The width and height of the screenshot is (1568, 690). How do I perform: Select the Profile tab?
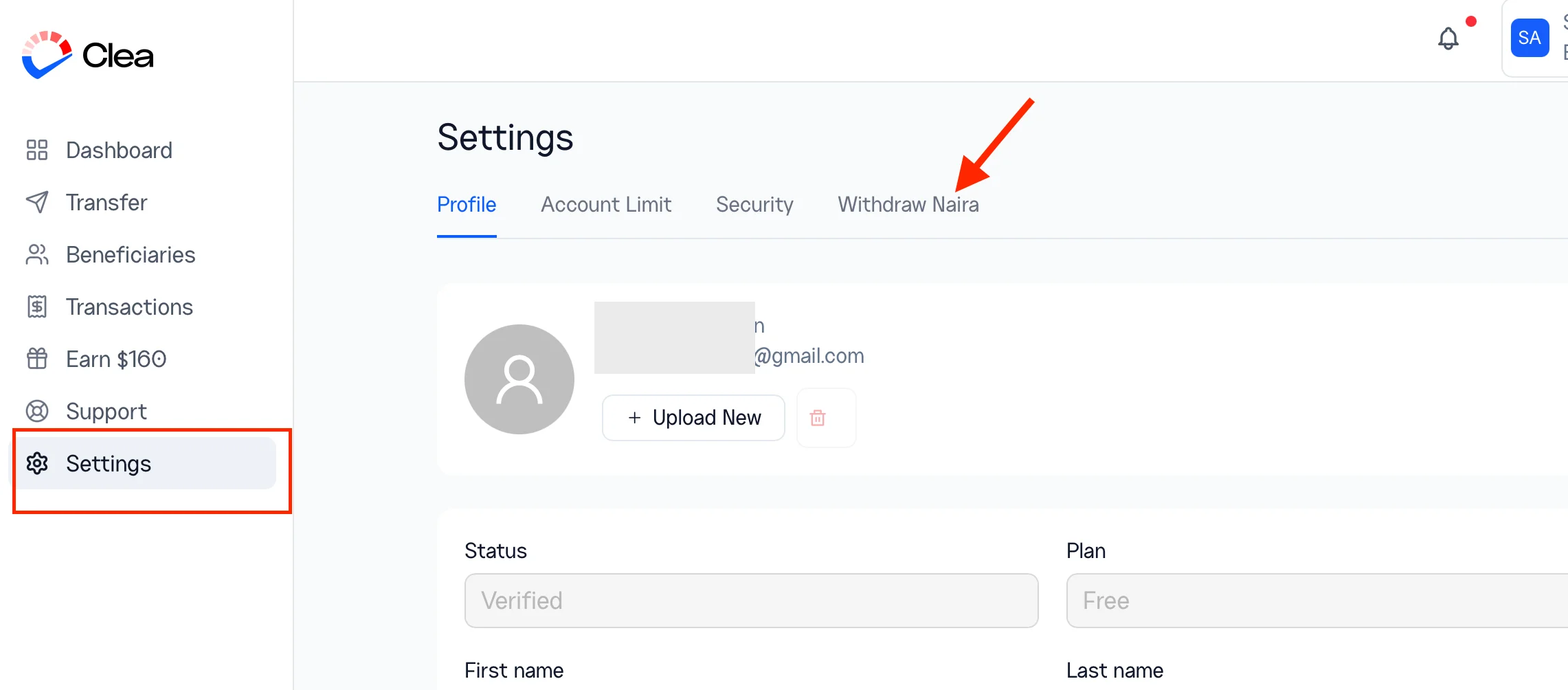click(x=467, y=204)
